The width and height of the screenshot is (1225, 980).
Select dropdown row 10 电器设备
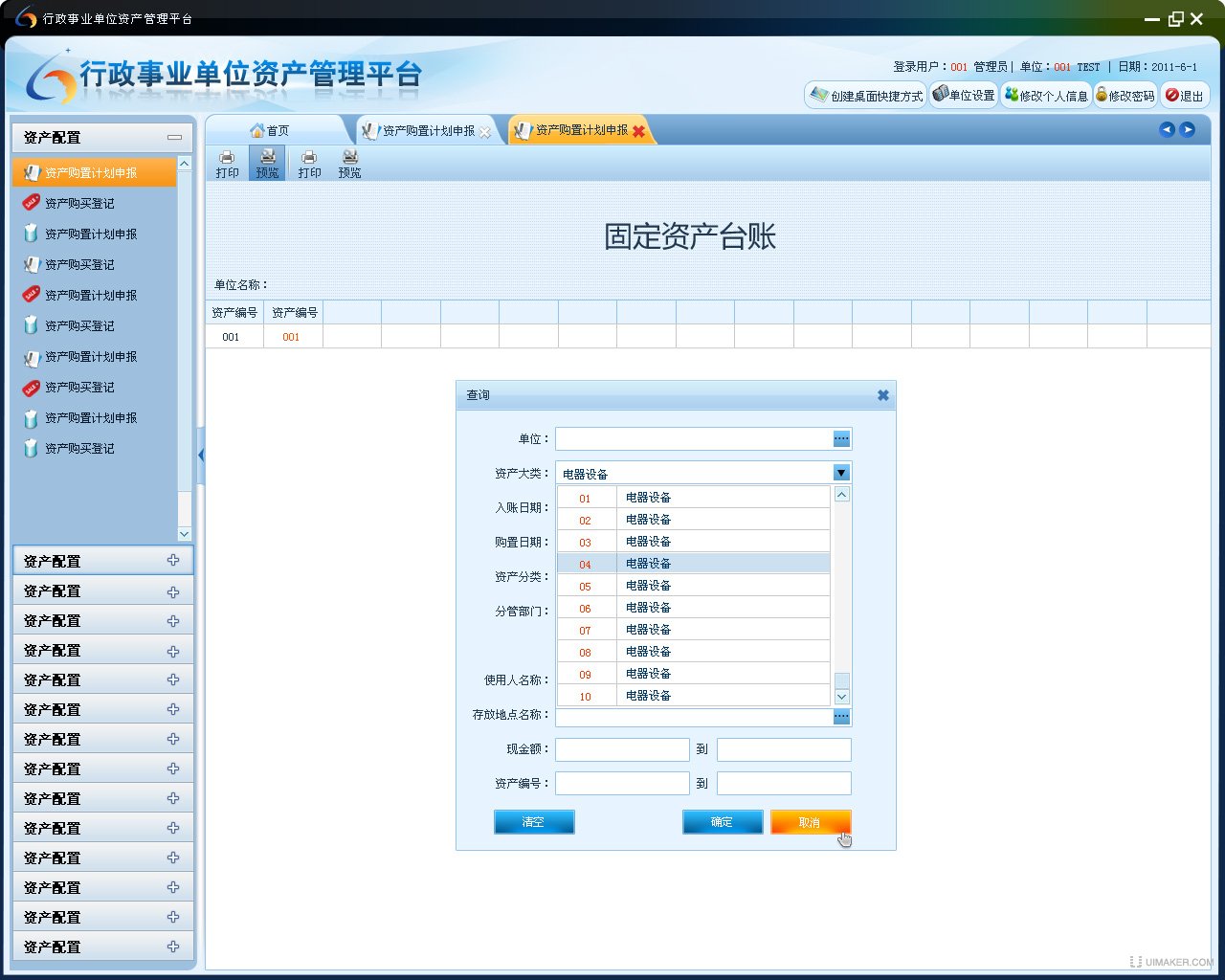pyautogui.click(x=693, y=696)
